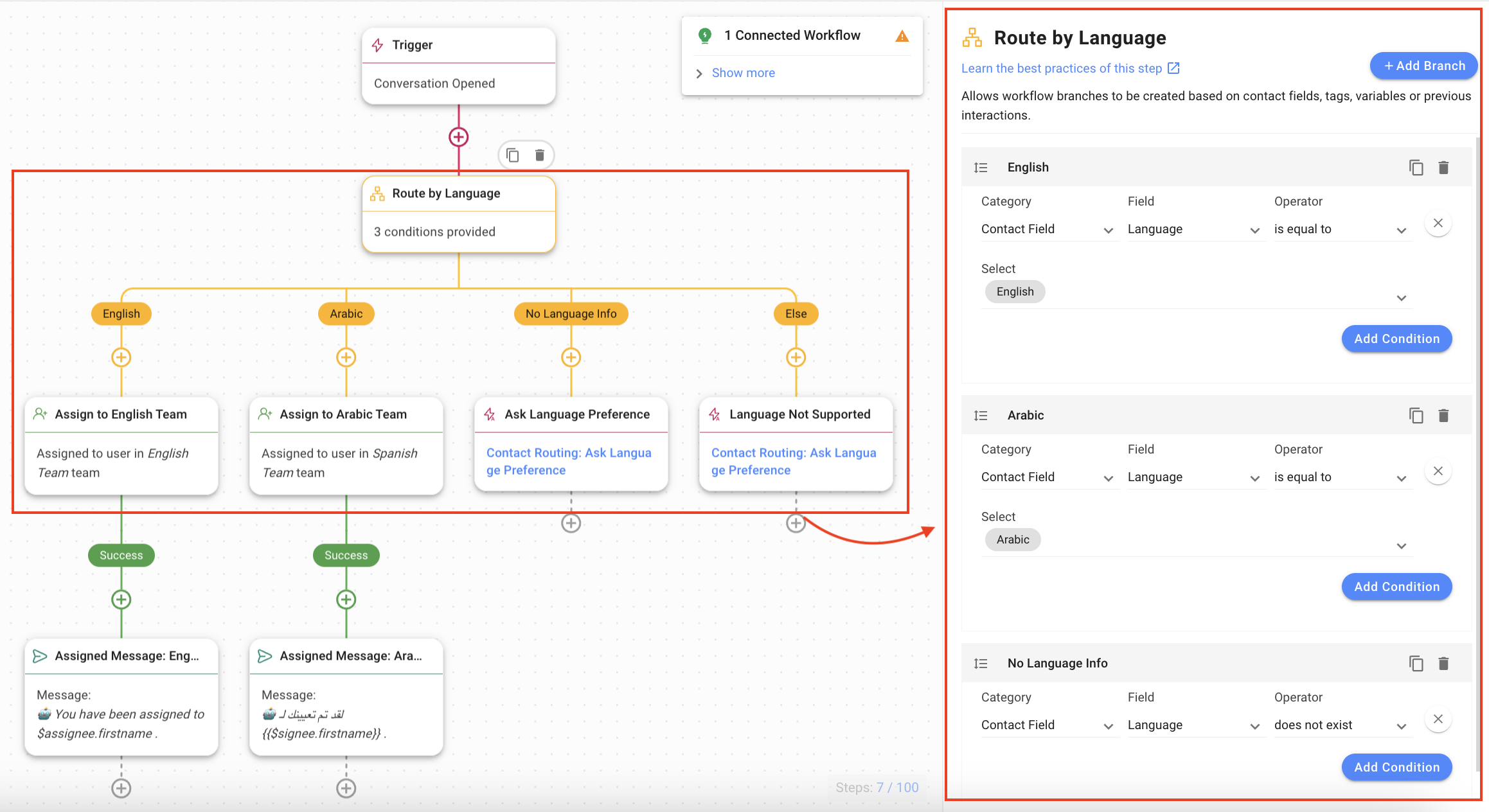Click the Add Branch button
Image resolution: width=1489 pixels, height=812 pixels.
[1423, 66]
